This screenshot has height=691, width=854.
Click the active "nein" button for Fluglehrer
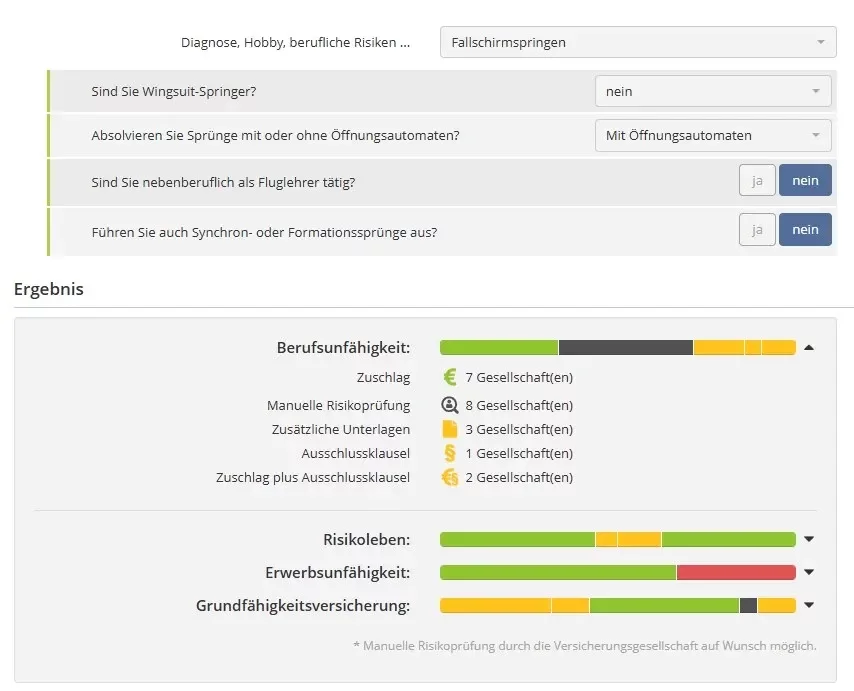805,180
